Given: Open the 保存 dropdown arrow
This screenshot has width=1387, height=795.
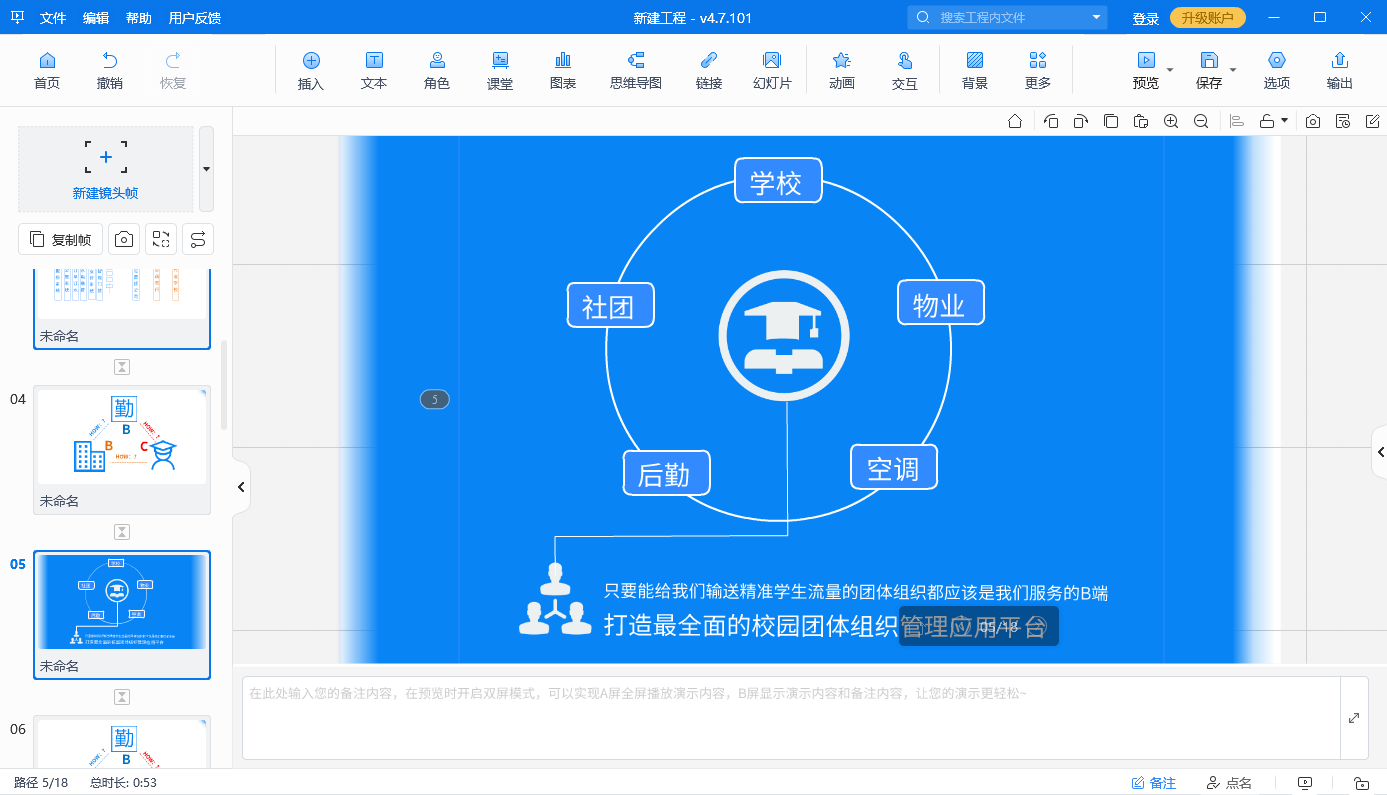Looking at the screenshot, I should click(x=1233, y=70).
